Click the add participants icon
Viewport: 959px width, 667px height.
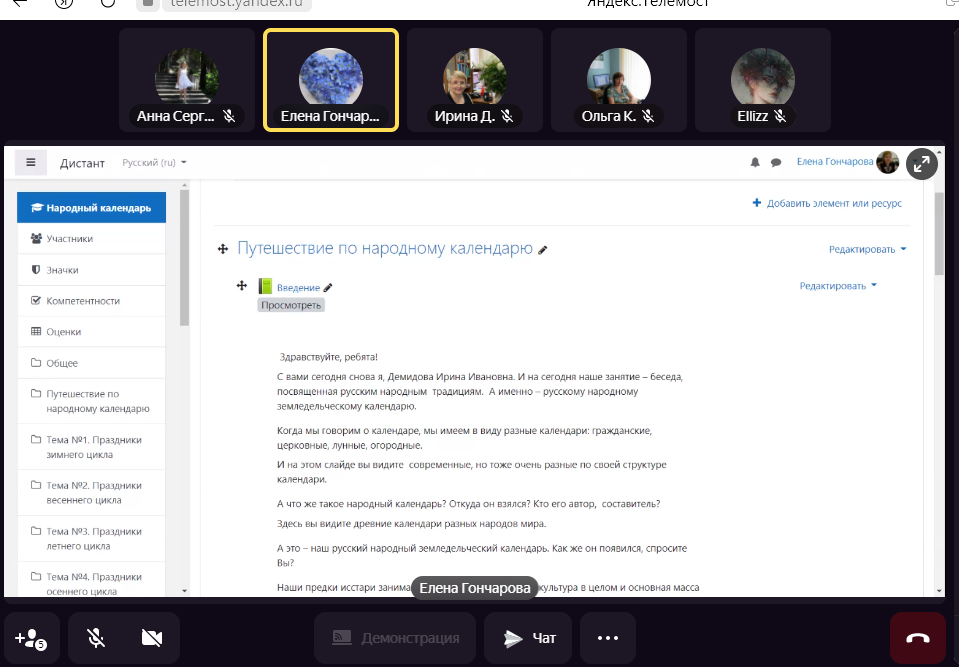(31, 638)
